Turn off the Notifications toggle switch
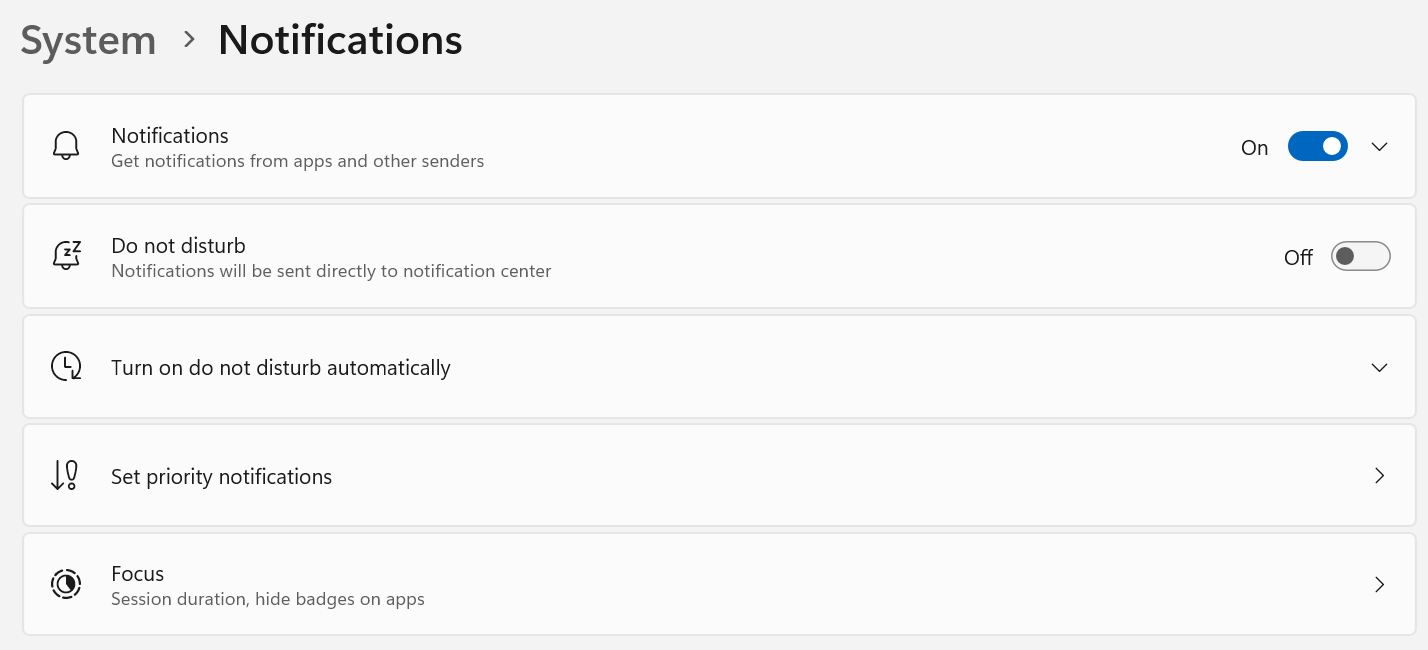This screenshot has height=650, width=1428. pos(1317,146)
